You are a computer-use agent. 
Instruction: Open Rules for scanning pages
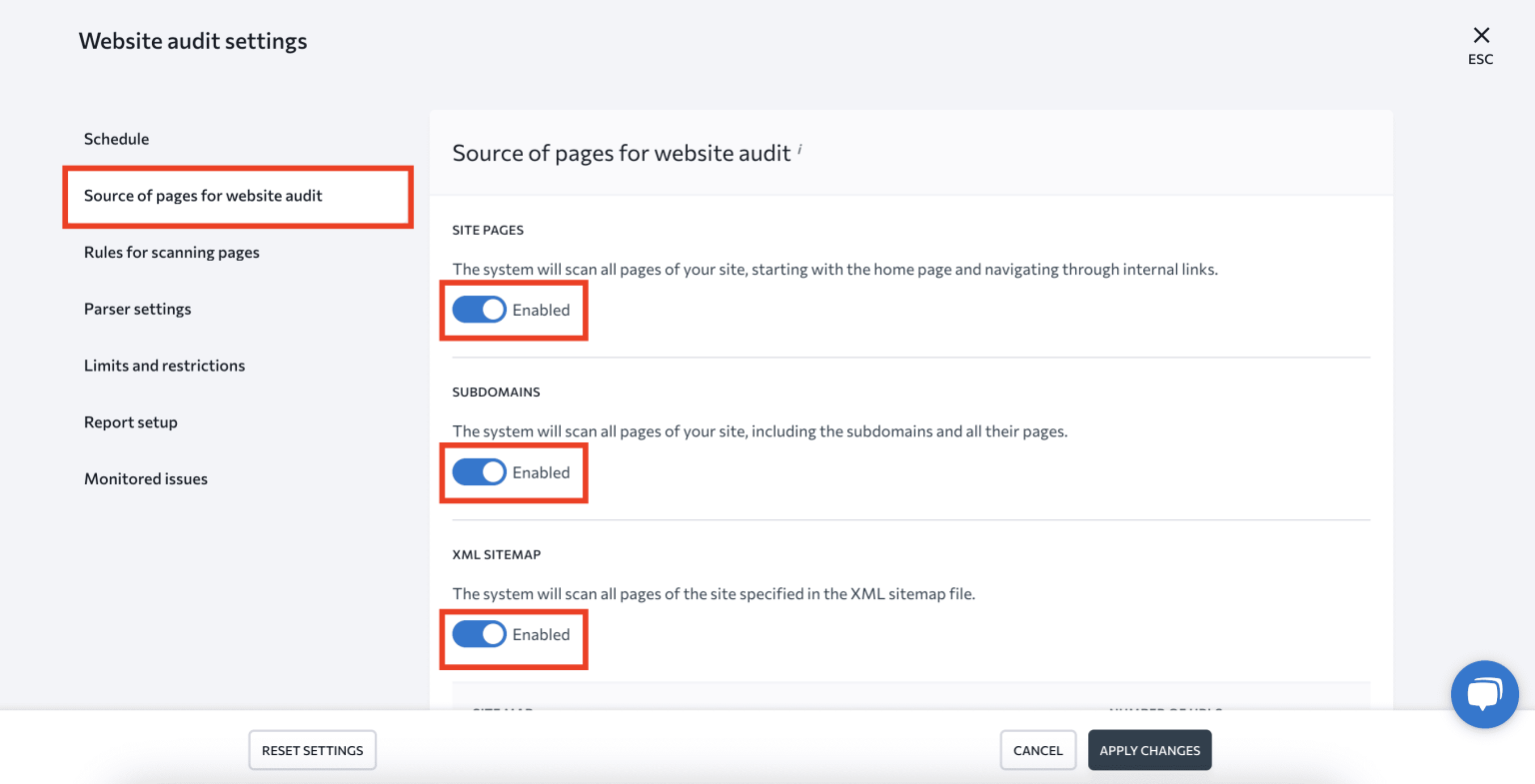click(171, 252)
